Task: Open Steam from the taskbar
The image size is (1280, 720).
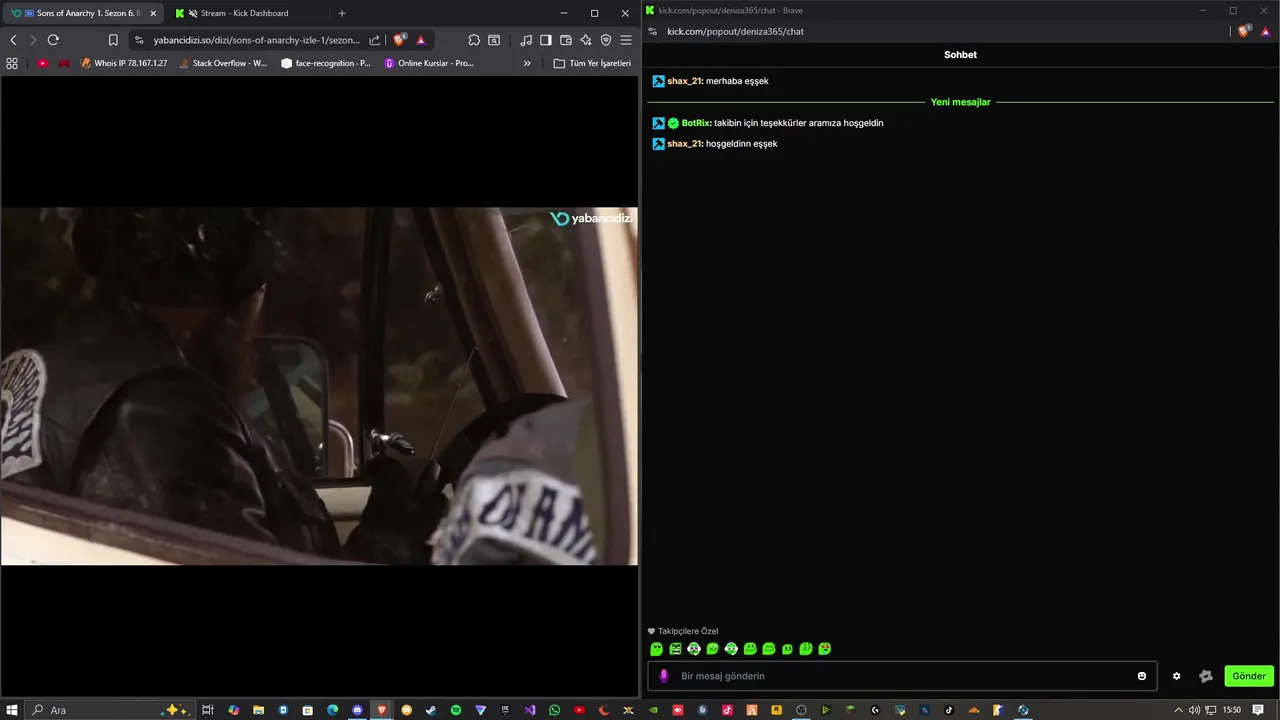Action: pos(431,710)
